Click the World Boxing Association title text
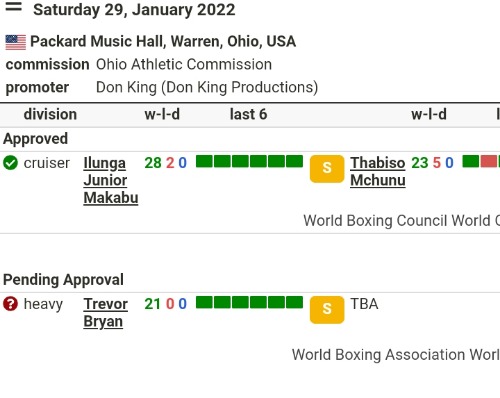The width and height of the screenshot is (500, 398). click(396, 355)
